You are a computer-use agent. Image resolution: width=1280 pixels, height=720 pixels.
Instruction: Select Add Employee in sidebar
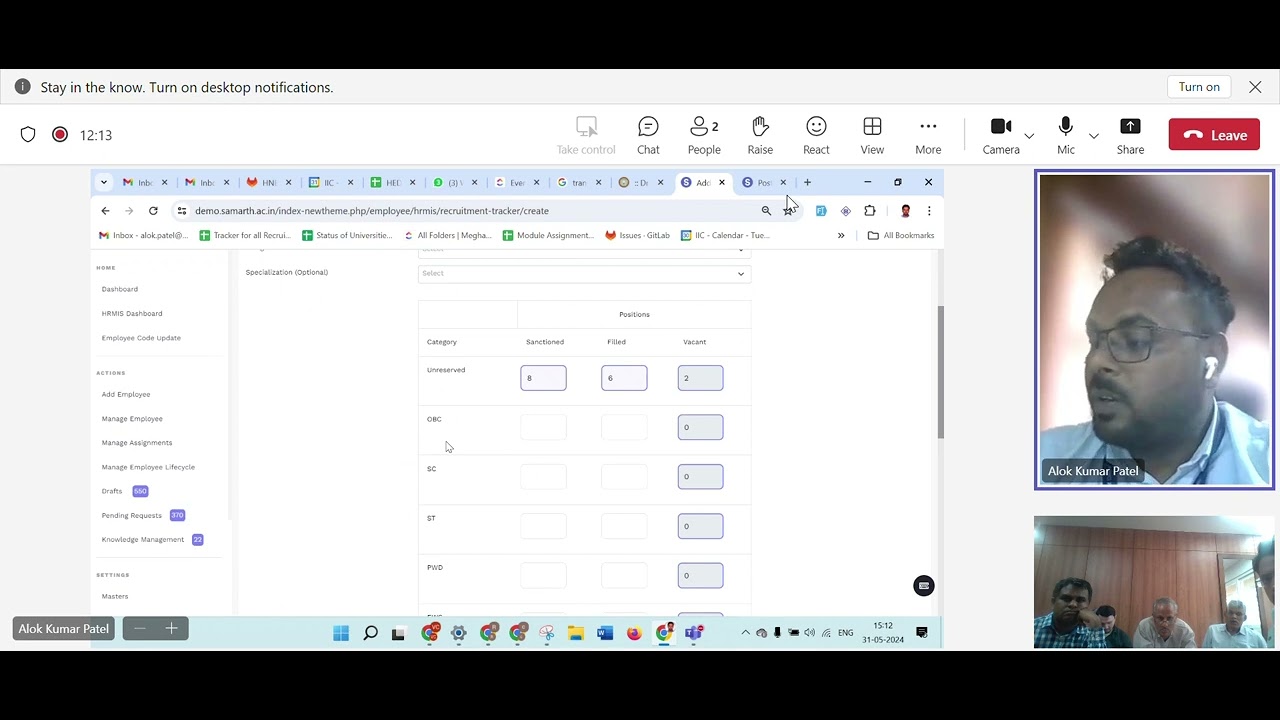point(126,394)
